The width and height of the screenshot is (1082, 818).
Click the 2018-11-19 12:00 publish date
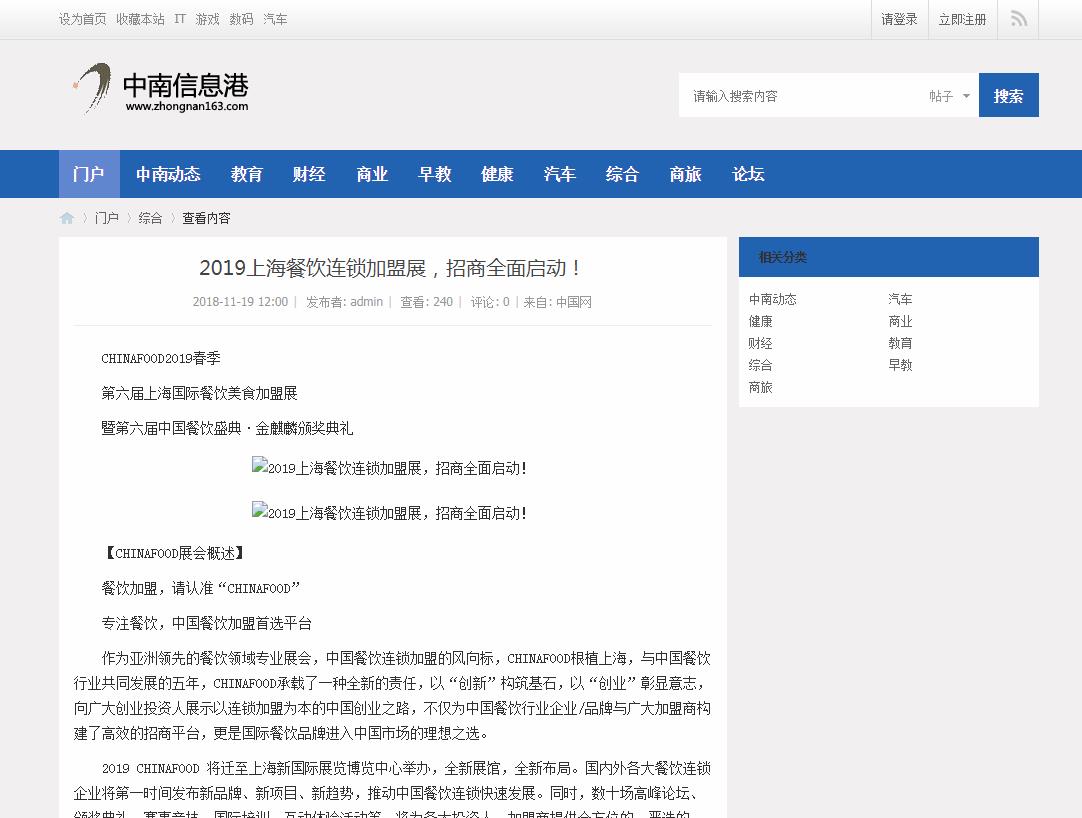(240, 302)
